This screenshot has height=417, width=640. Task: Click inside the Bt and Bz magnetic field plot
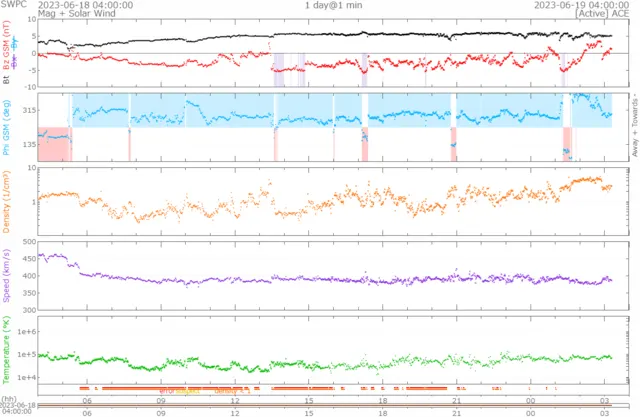click(x=333, y=53)
